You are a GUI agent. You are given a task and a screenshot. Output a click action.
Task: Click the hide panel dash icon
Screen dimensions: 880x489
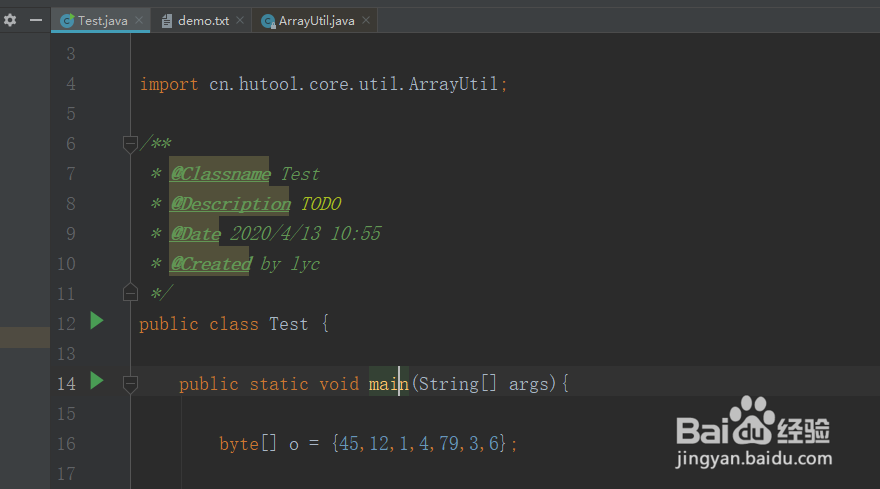[x=35, y=20]
